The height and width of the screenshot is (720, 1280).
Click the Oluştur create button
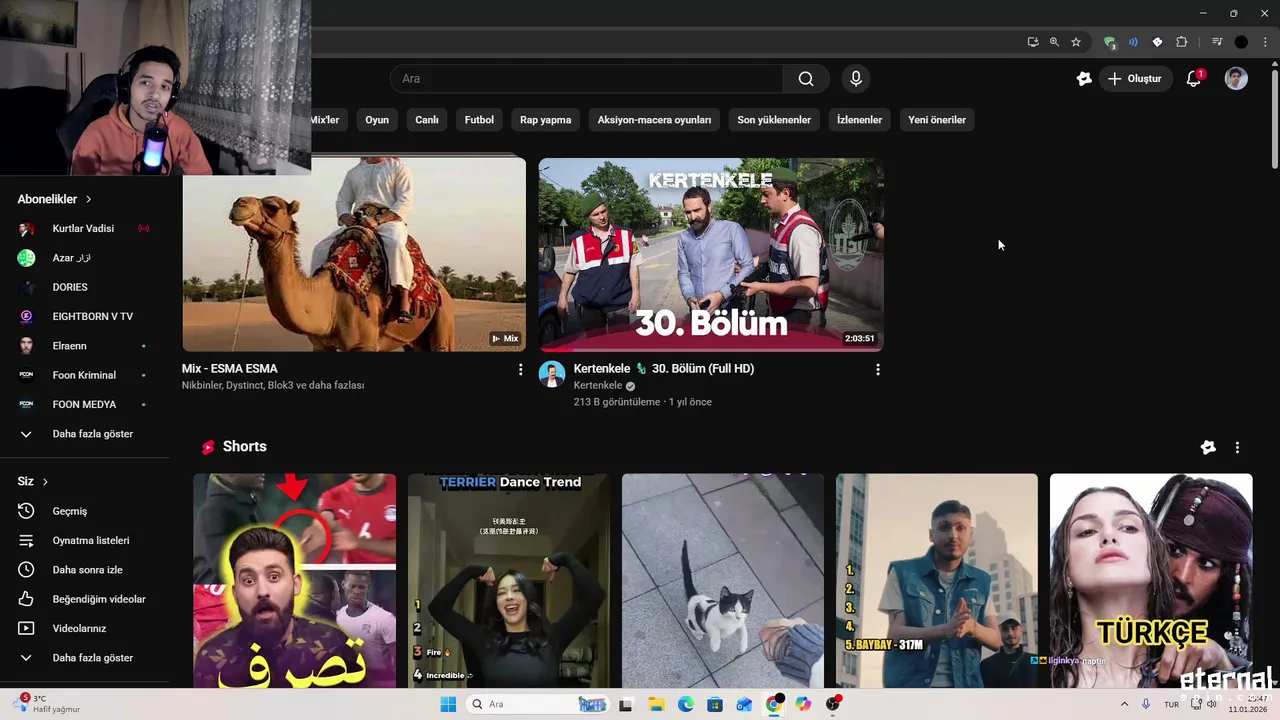[x=1135, y=79]
